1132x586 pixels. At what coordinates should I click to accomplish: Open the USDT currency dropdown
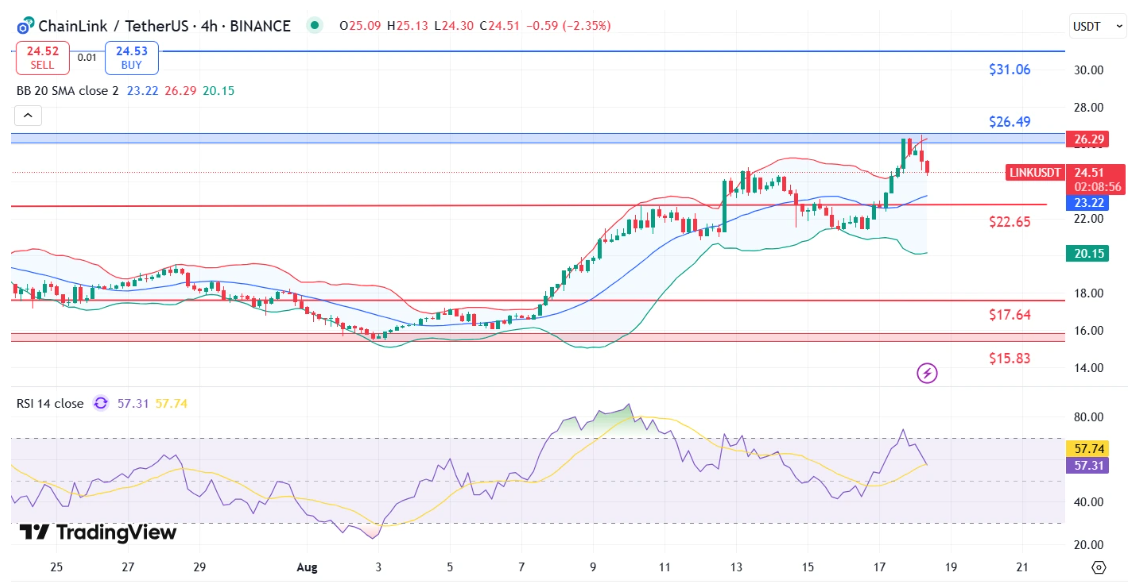1097,26
